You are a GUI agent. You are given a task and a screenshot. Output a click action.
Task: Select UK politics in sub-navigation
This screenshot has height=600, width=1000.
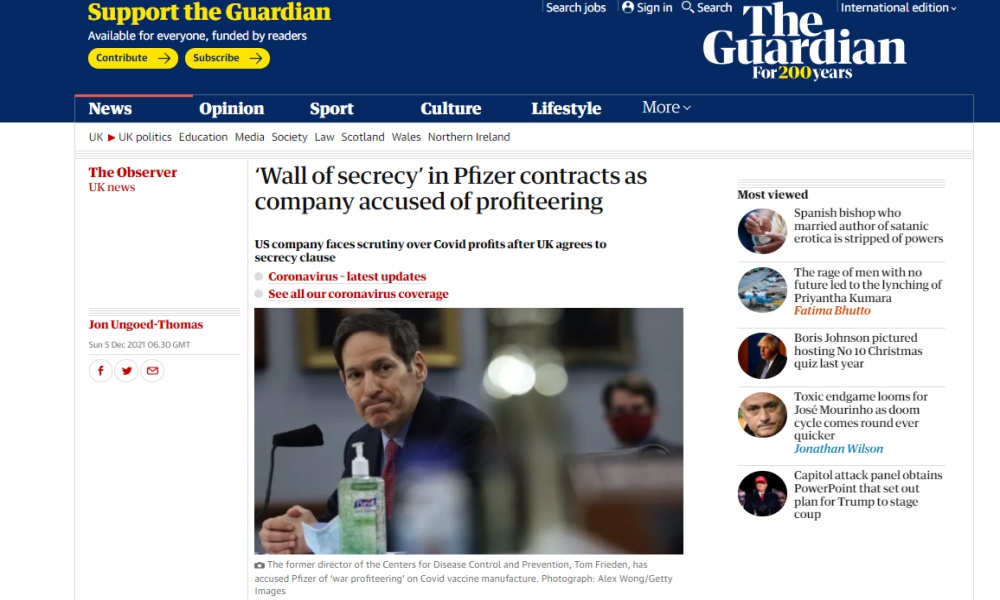click(x=145, y=137)
